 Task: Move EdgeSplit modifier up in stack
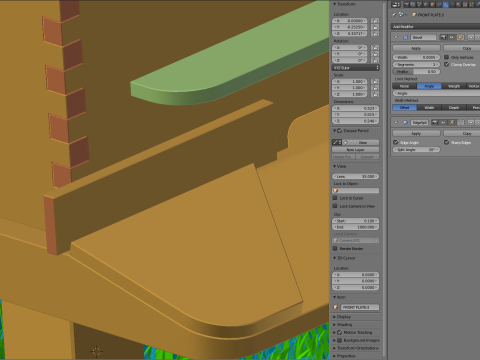471,123
